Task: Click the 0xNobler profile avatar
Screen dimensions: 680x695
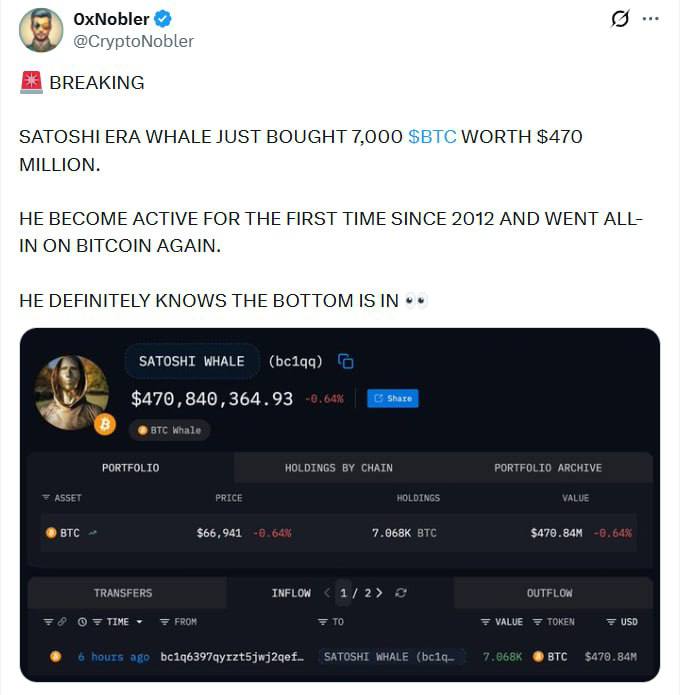Action: [x=41, y=30]
